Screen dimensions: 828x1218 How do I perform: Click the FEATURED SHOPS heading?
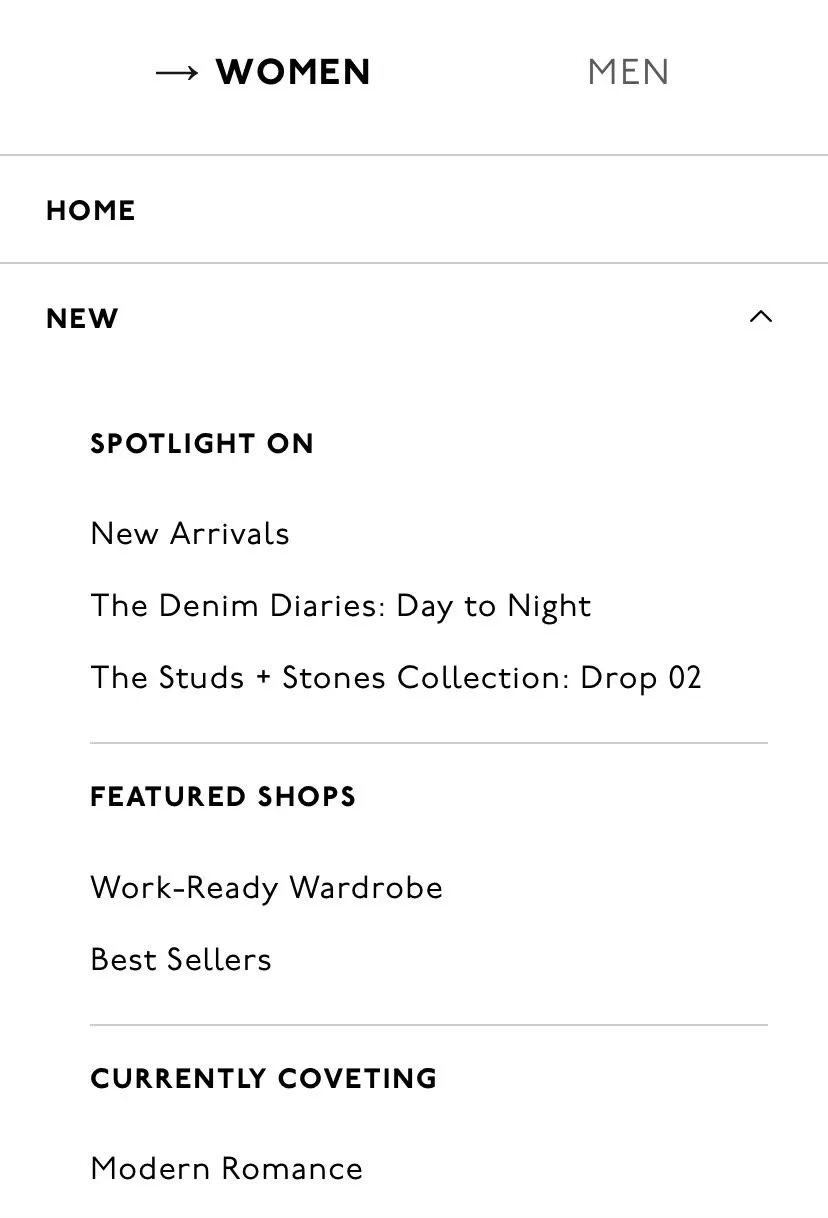click(x=223, y=797)
